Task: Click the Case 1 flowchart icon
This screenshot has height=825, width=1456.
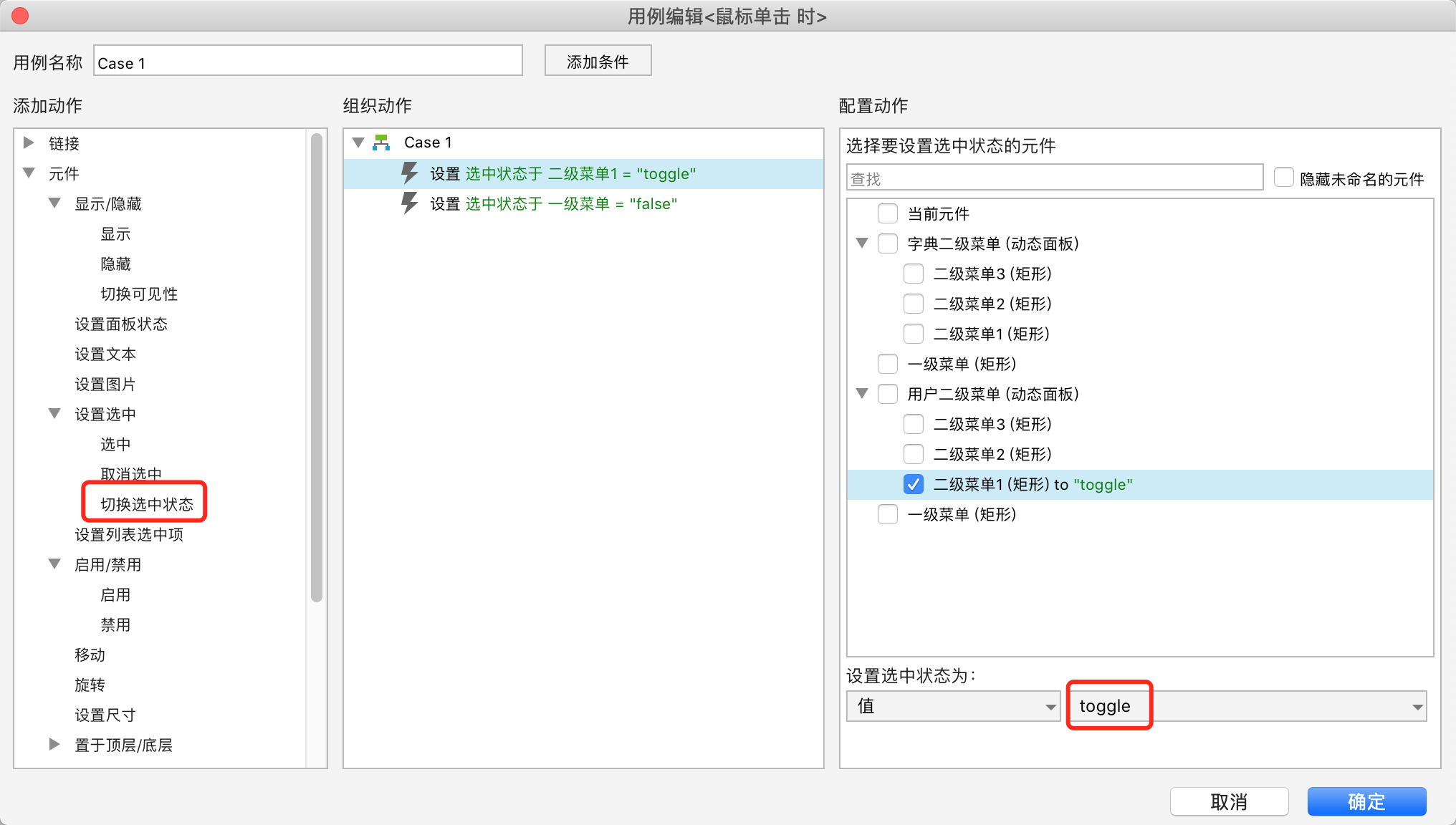Action: coord(381,143)
